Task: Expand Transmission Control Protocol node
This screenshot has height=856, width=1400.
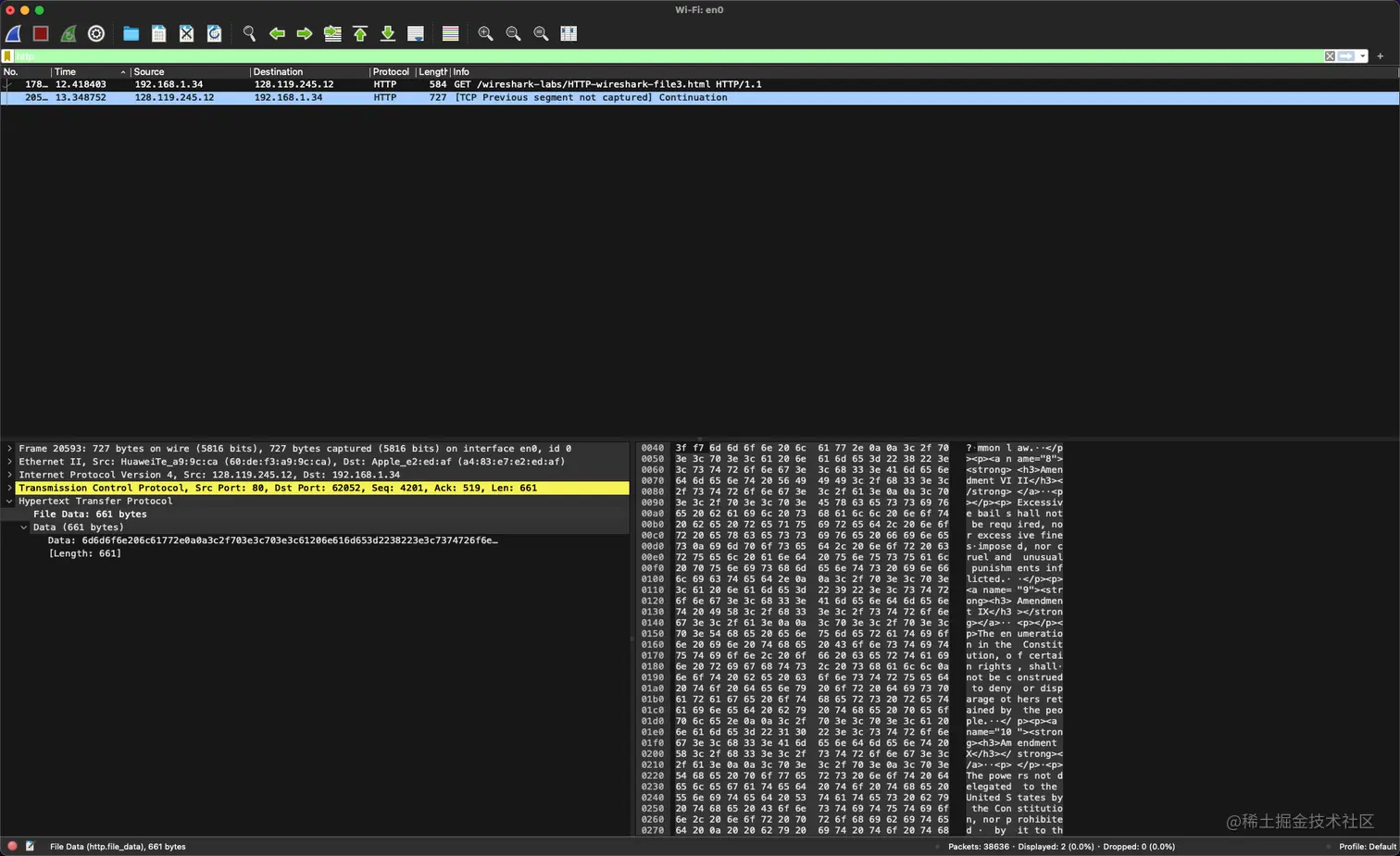Action: 9,488
